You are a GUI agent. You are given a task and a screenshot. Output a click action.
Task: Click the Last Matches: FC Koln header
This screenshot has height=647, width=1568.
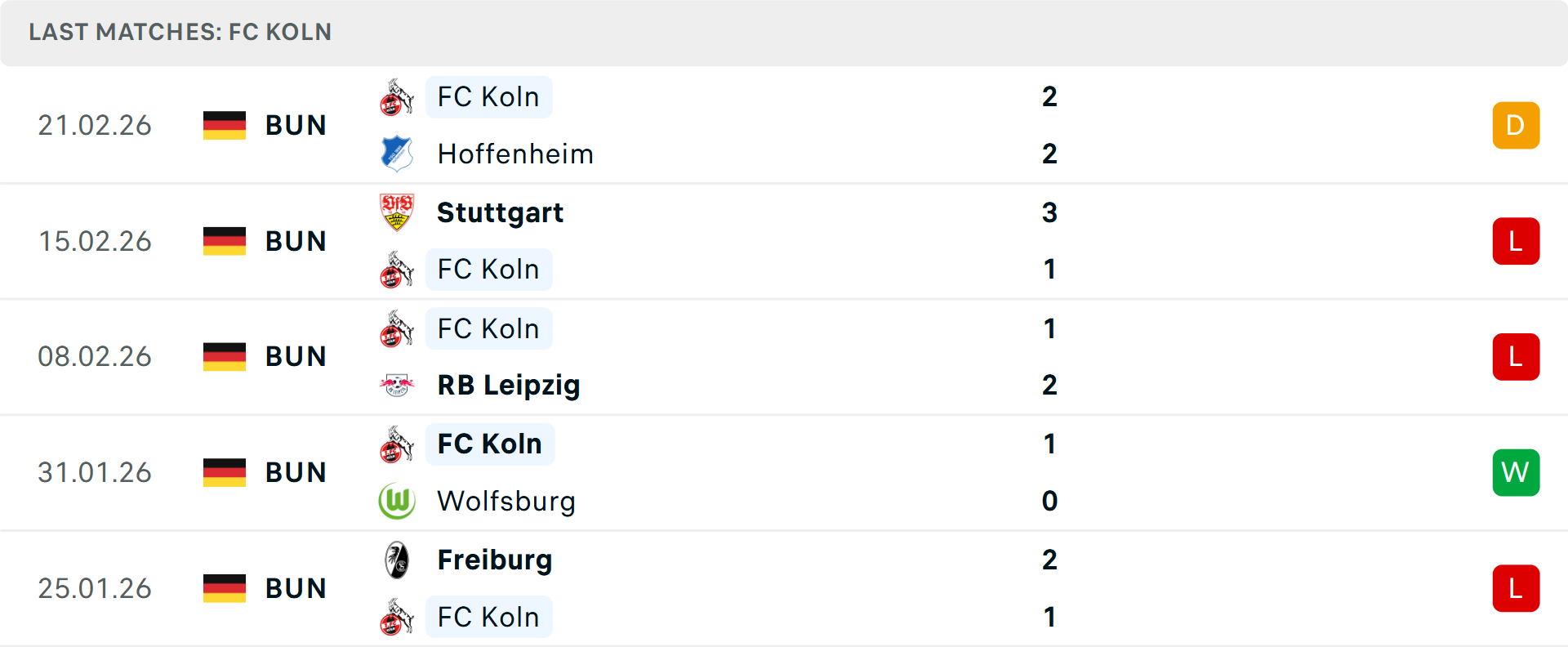(x=180, y=32)
